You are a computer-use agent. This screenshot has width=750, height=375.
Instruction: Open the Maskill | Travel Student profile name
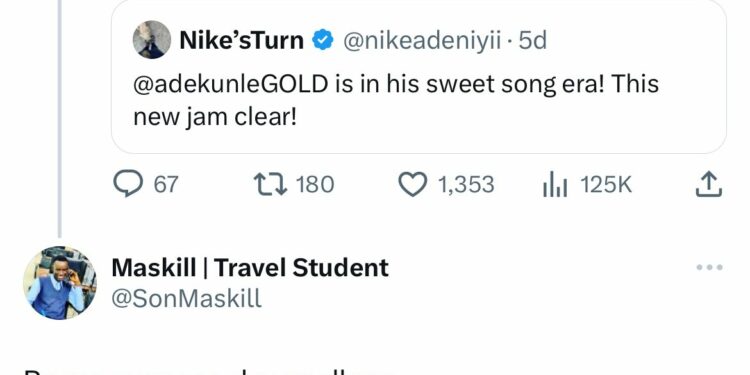(250, 267)
